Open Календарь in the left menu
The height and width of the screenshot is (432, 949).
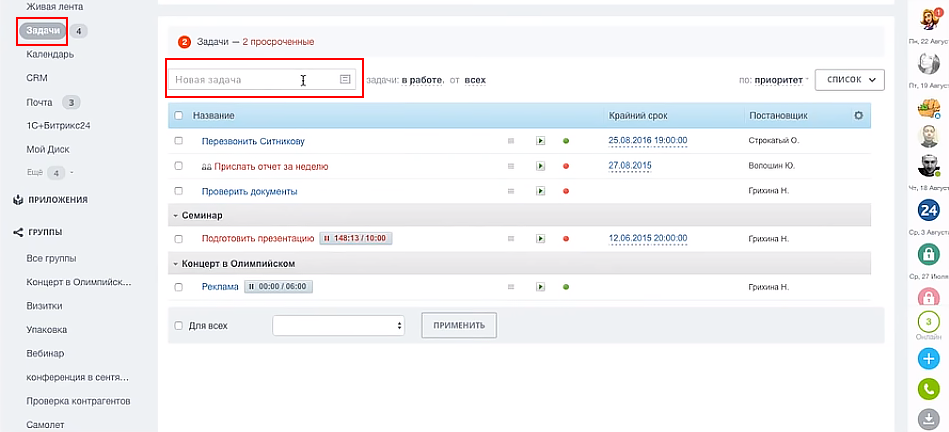point(50,54)
